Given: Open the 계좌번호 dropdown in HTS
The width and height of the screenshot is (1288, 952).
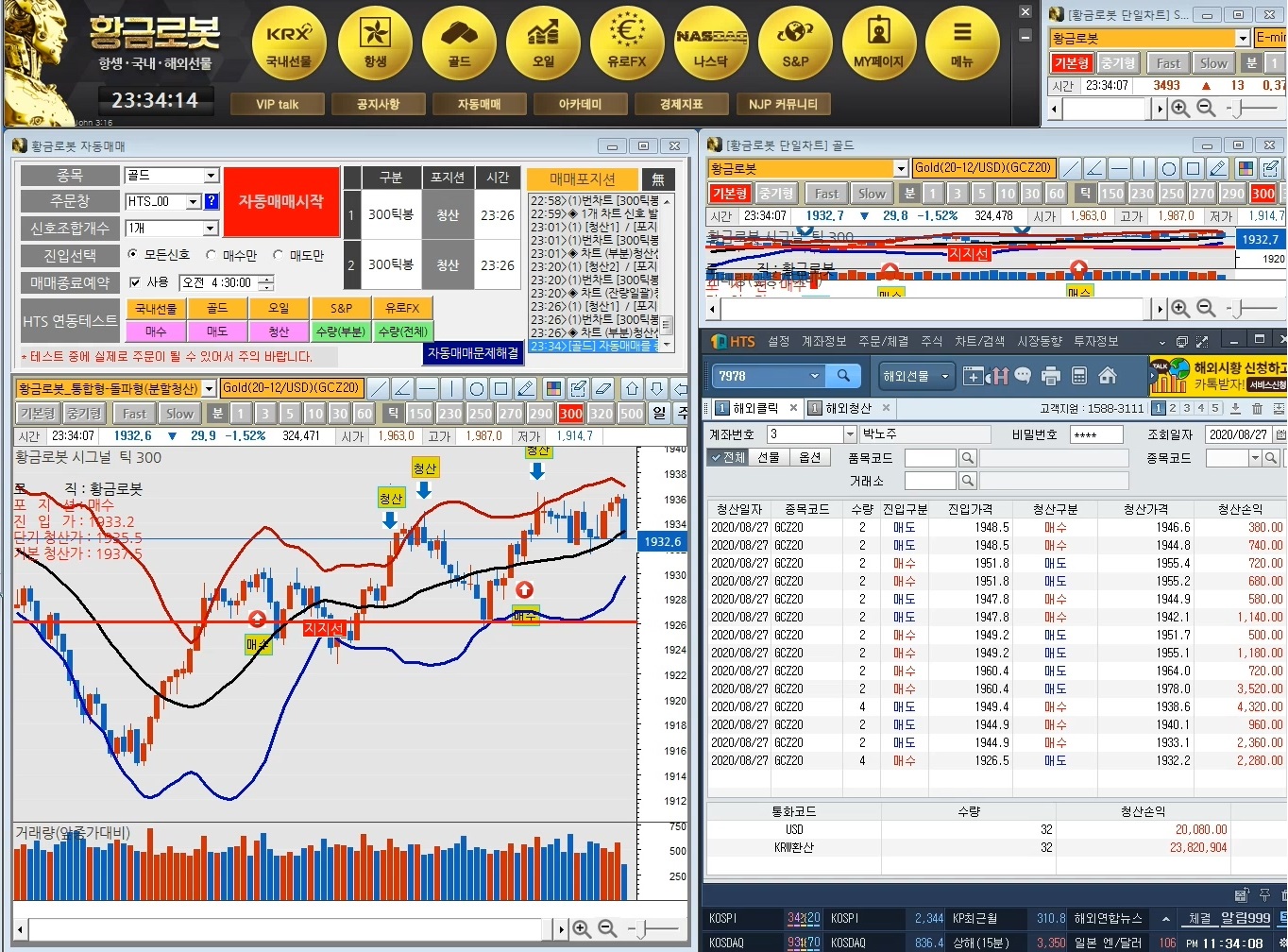Looking at the screenshot, I should click(x=849, y=434).
